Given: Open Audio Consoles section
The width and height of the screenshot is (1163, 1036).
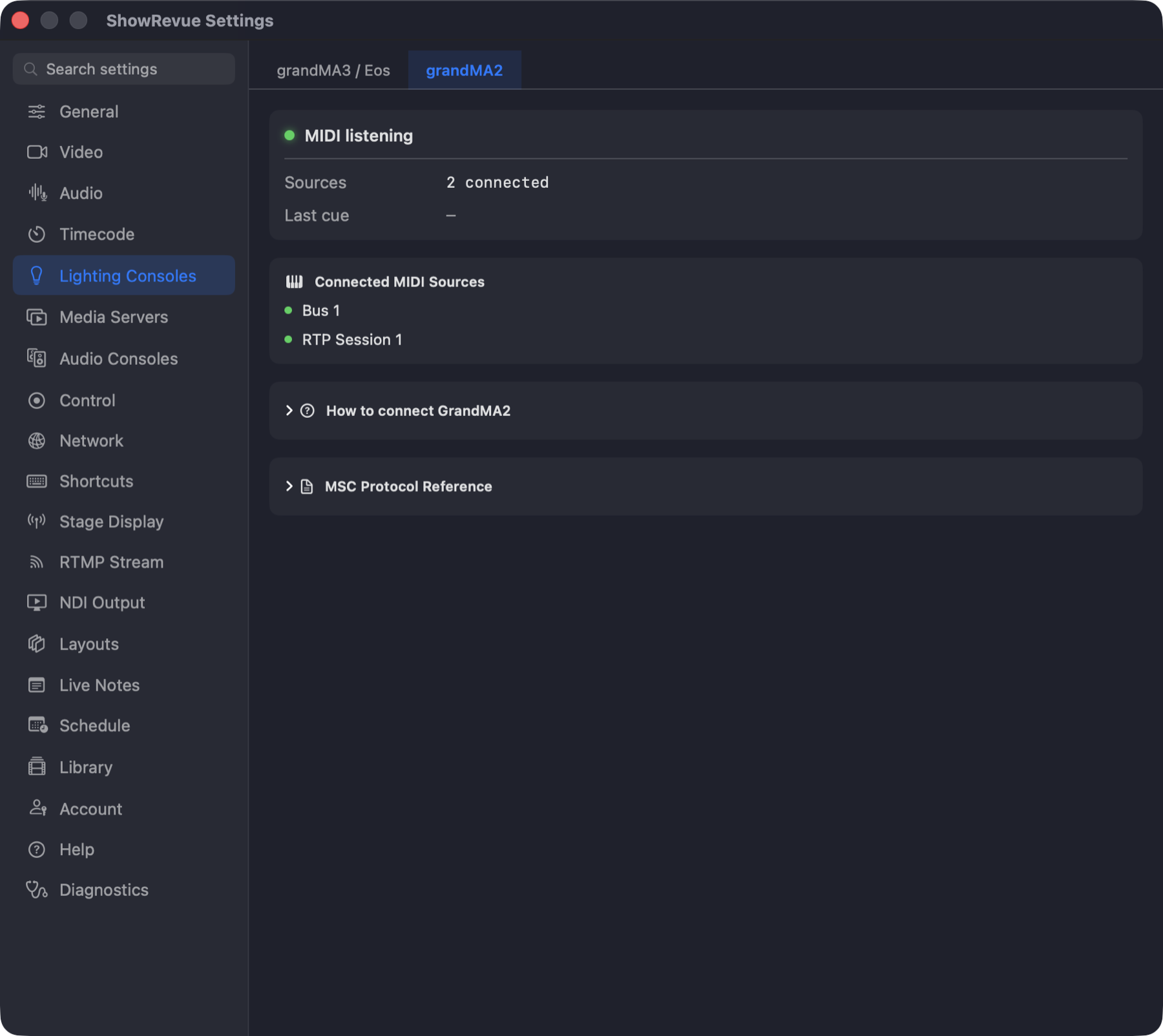Looking at the screenshot, I should [124, 358].
